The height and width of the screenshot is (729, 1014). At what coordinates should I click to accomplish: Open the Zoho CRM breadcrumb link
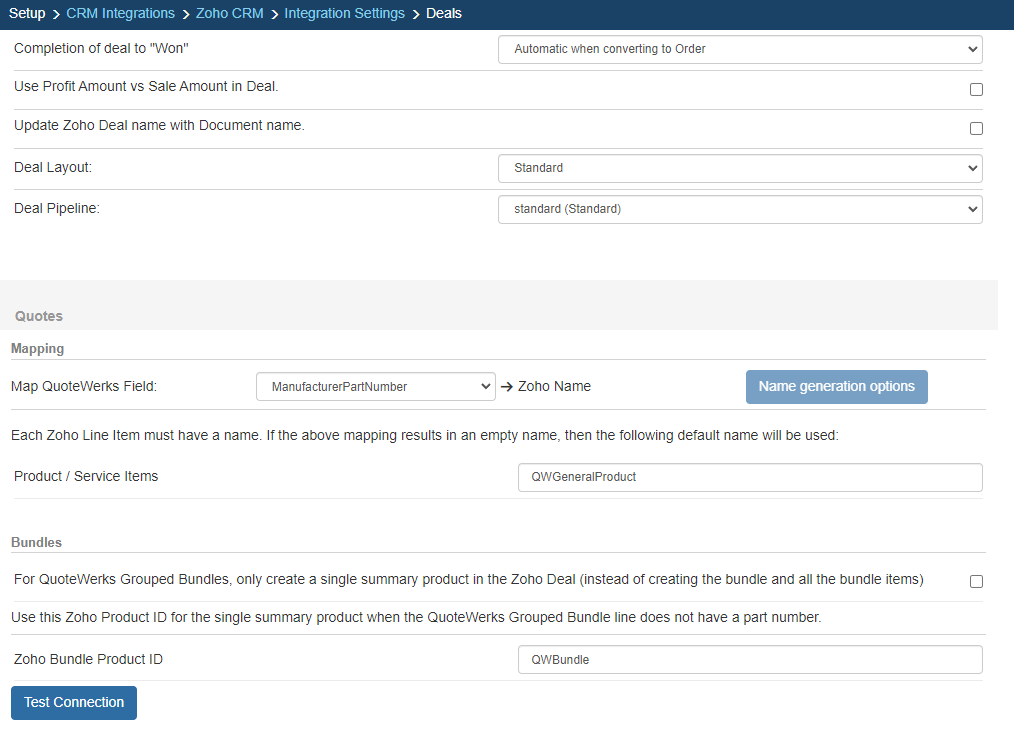229,14
